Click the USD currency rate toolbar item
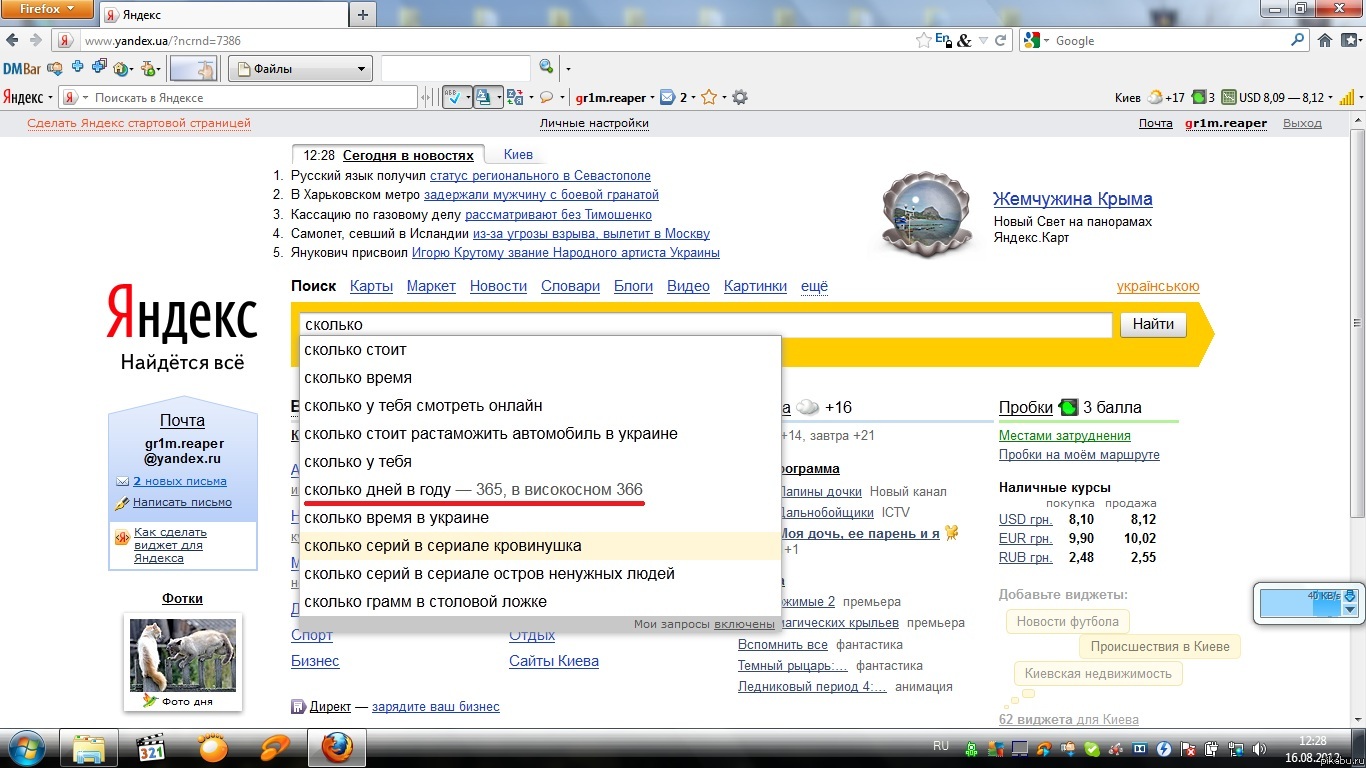The image size is (1366, 768). [1273, 97]
